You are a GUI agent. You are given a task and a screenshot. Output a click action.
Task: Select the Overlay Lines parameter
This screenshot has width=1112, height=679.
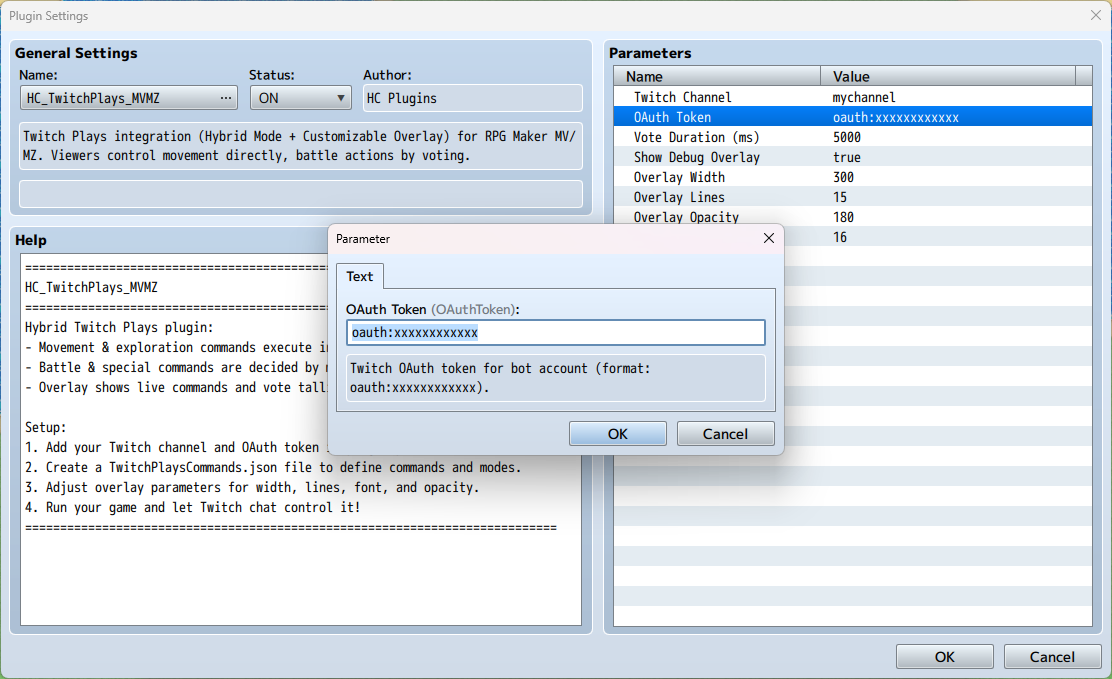coord(852,197)
